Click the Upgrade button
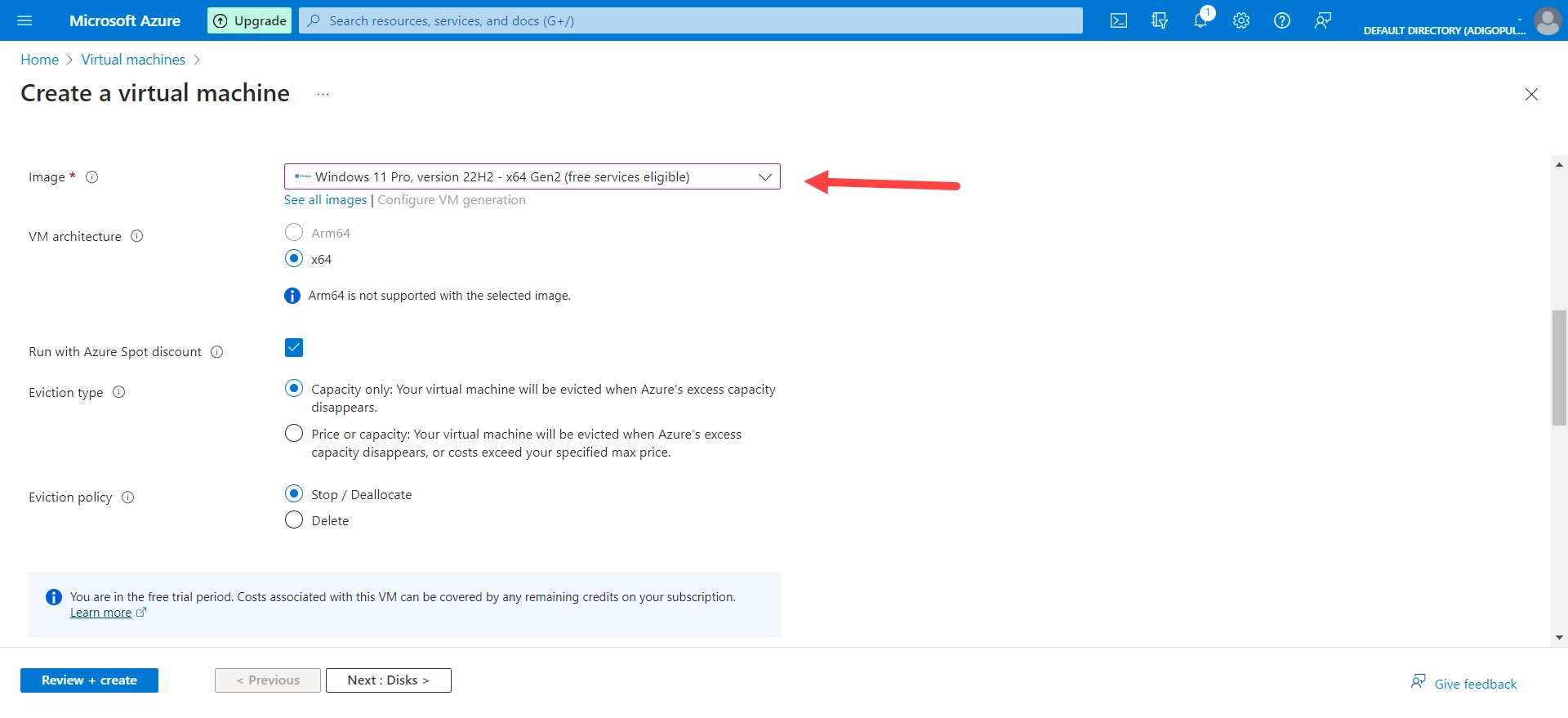This screenshot has height=718, width=1568. click(251, 20)
